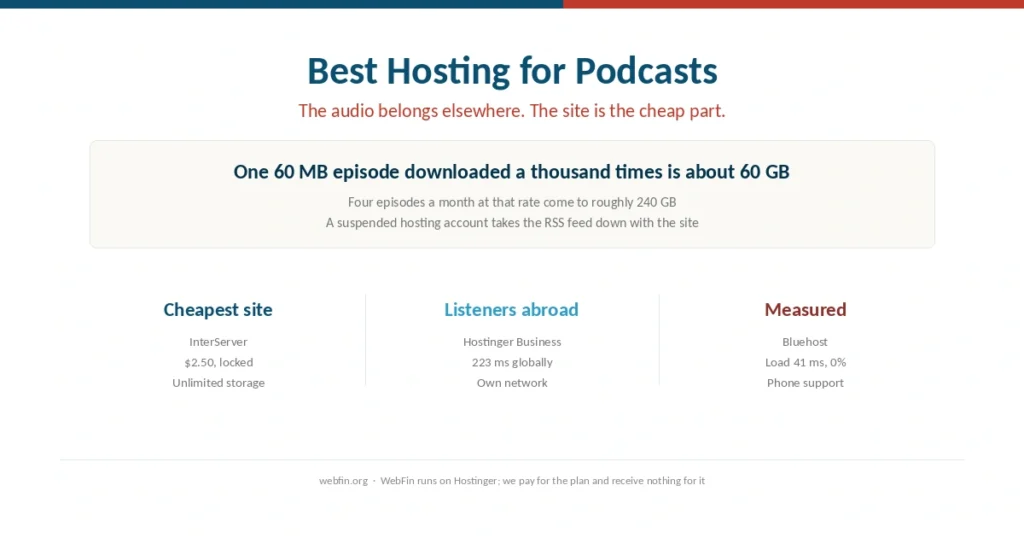Click the 'Load 41 ms, 0%' value
Screen dimensions: 1024x538
click(x=805, y=362)
